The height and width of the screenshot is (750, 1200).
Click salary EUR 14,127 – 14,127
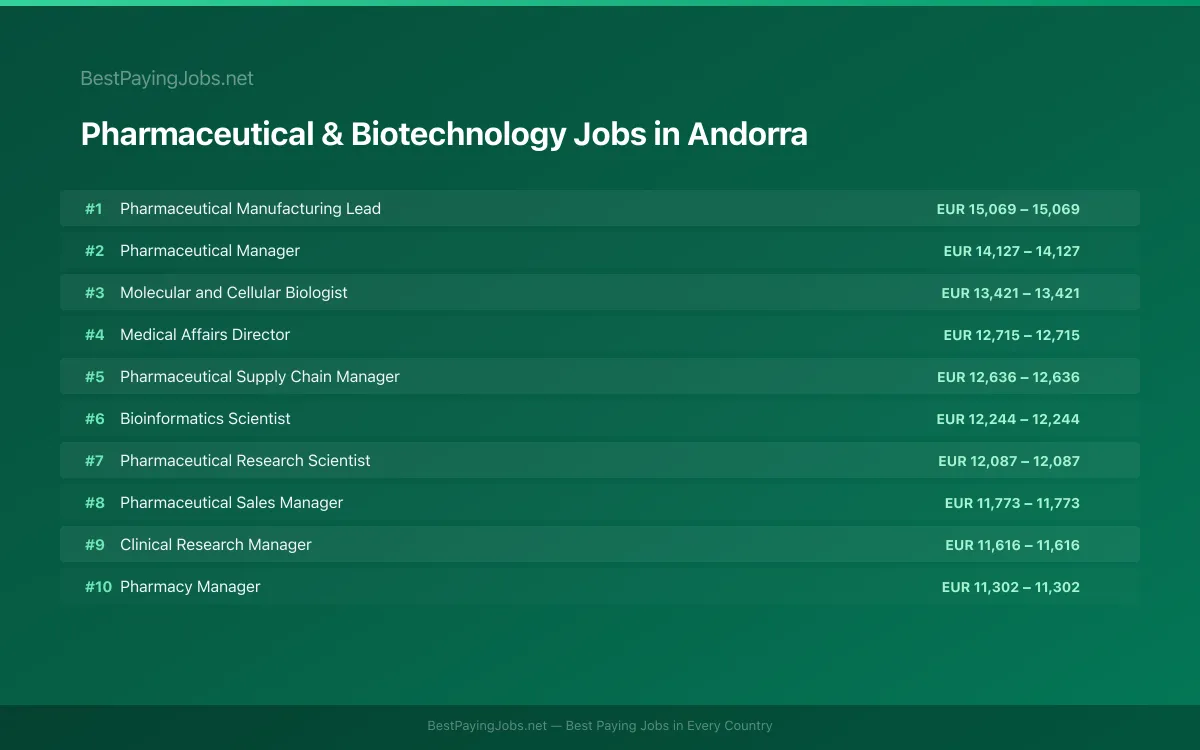coord(1012,251)
